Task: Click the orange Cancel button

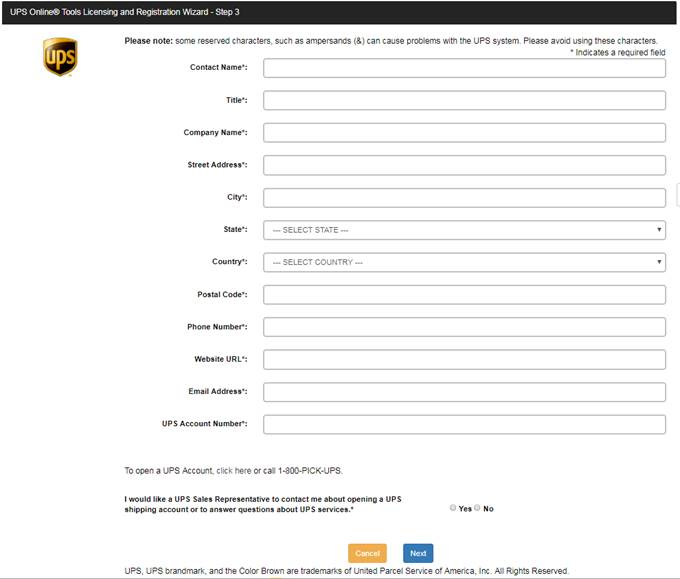Action: coord(367,553)
